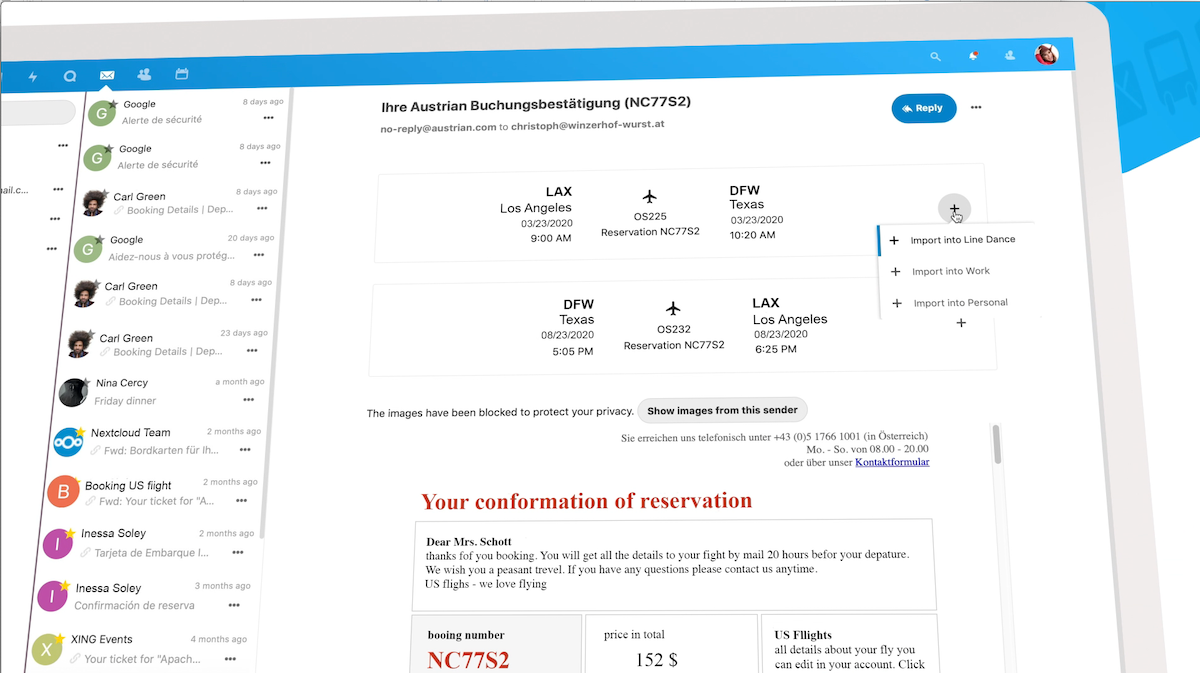Open the Talk app icon

[69, 76]
